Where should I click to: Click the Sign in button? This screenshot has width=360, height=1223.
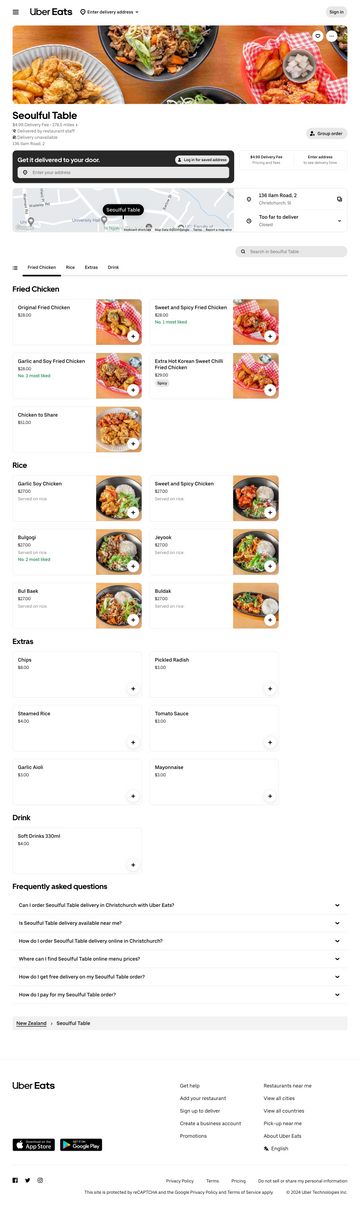coord(336,12)
